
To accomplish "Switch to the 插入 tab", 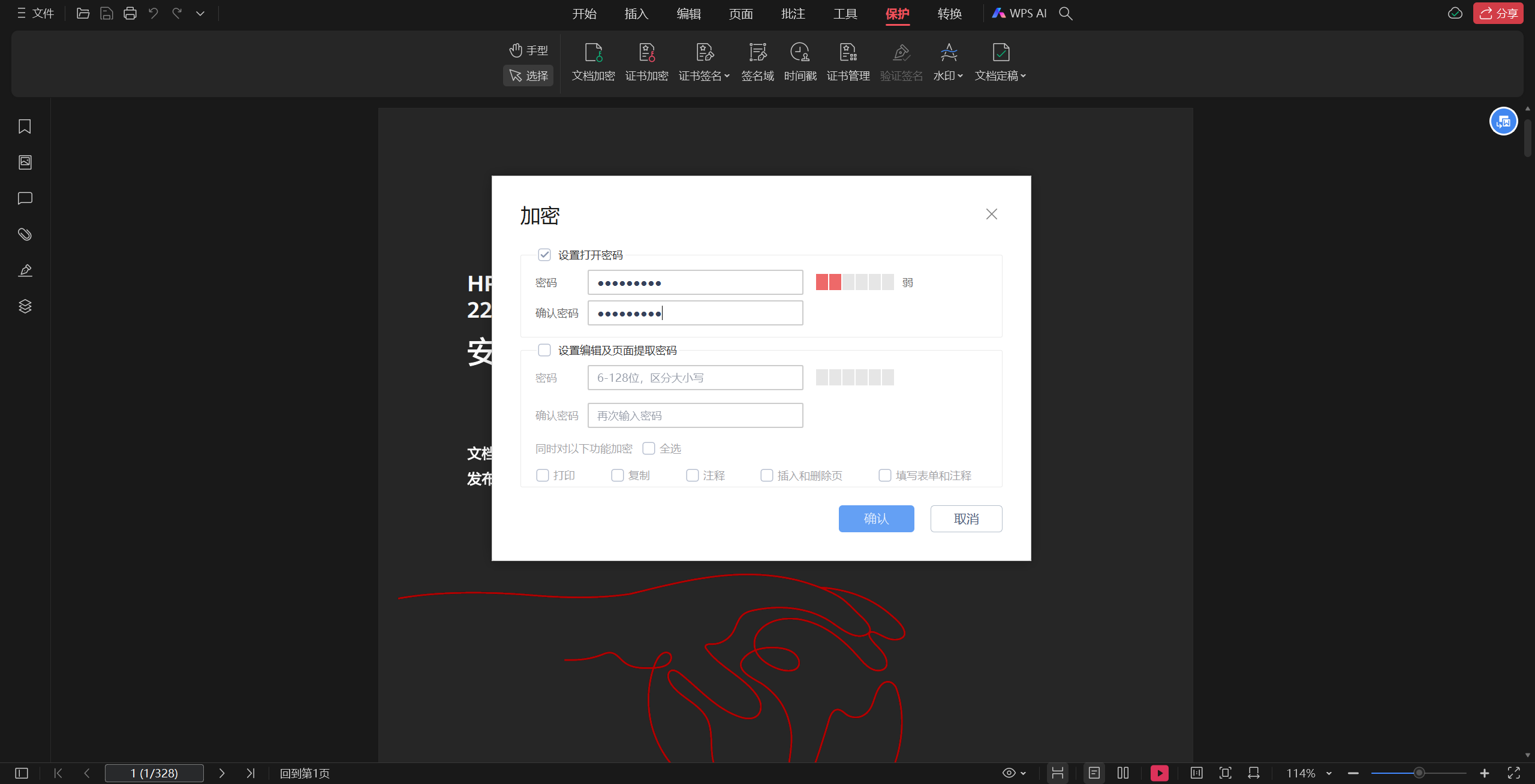I will [x=636, y=13].
